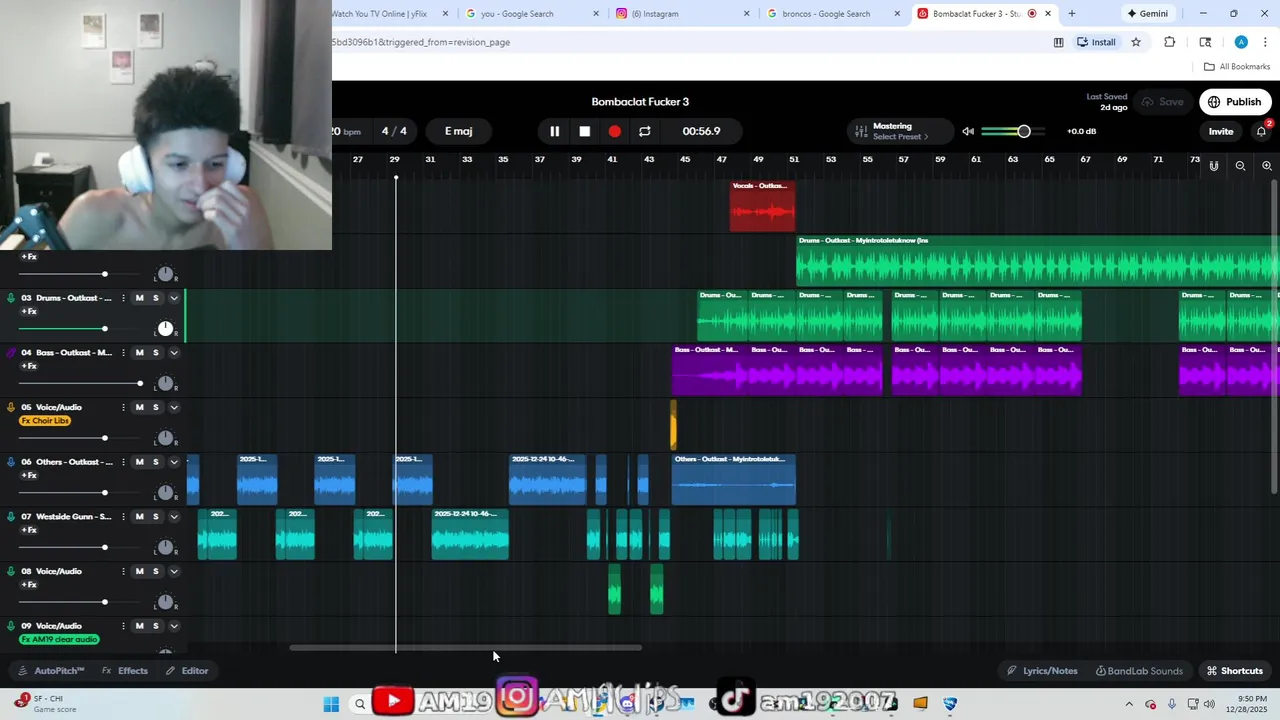Open track 03 Drums three-dot options menu
The image size is (1280, 720).
click(x=123, y=298)
